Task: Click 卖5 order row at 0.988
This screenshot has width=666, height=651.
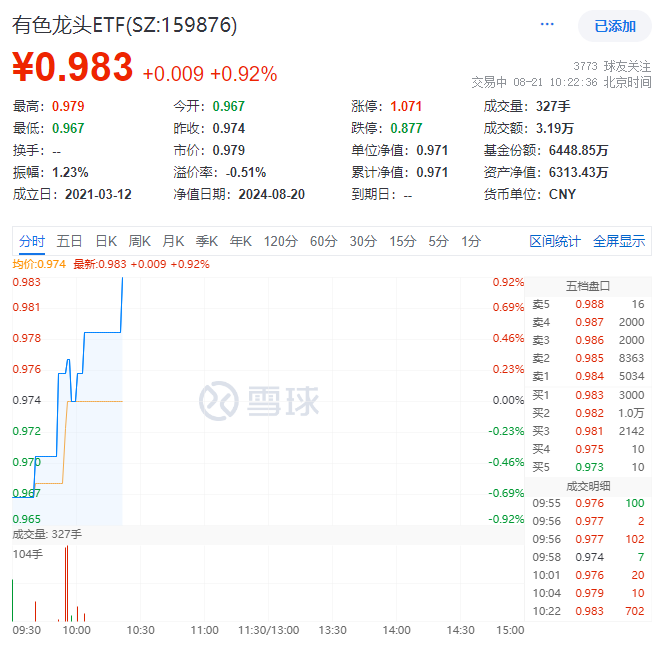Action: (588, 304)
